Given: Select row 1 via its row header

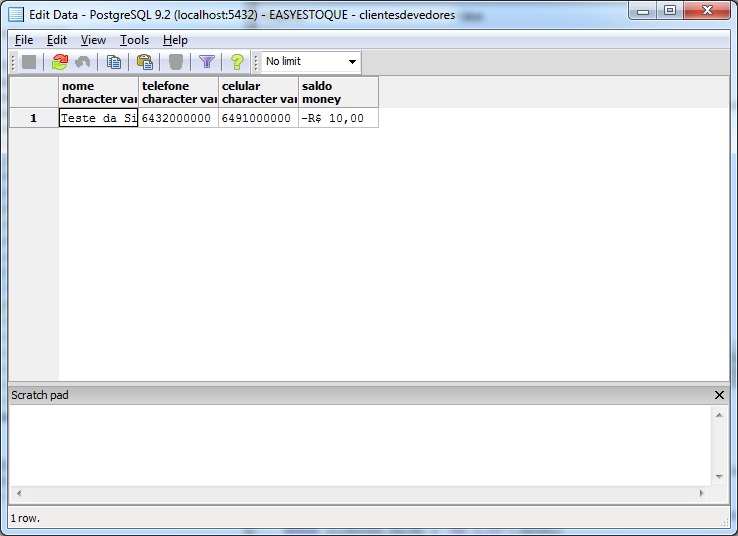Looking at the screenshot, I should (33, 118).
